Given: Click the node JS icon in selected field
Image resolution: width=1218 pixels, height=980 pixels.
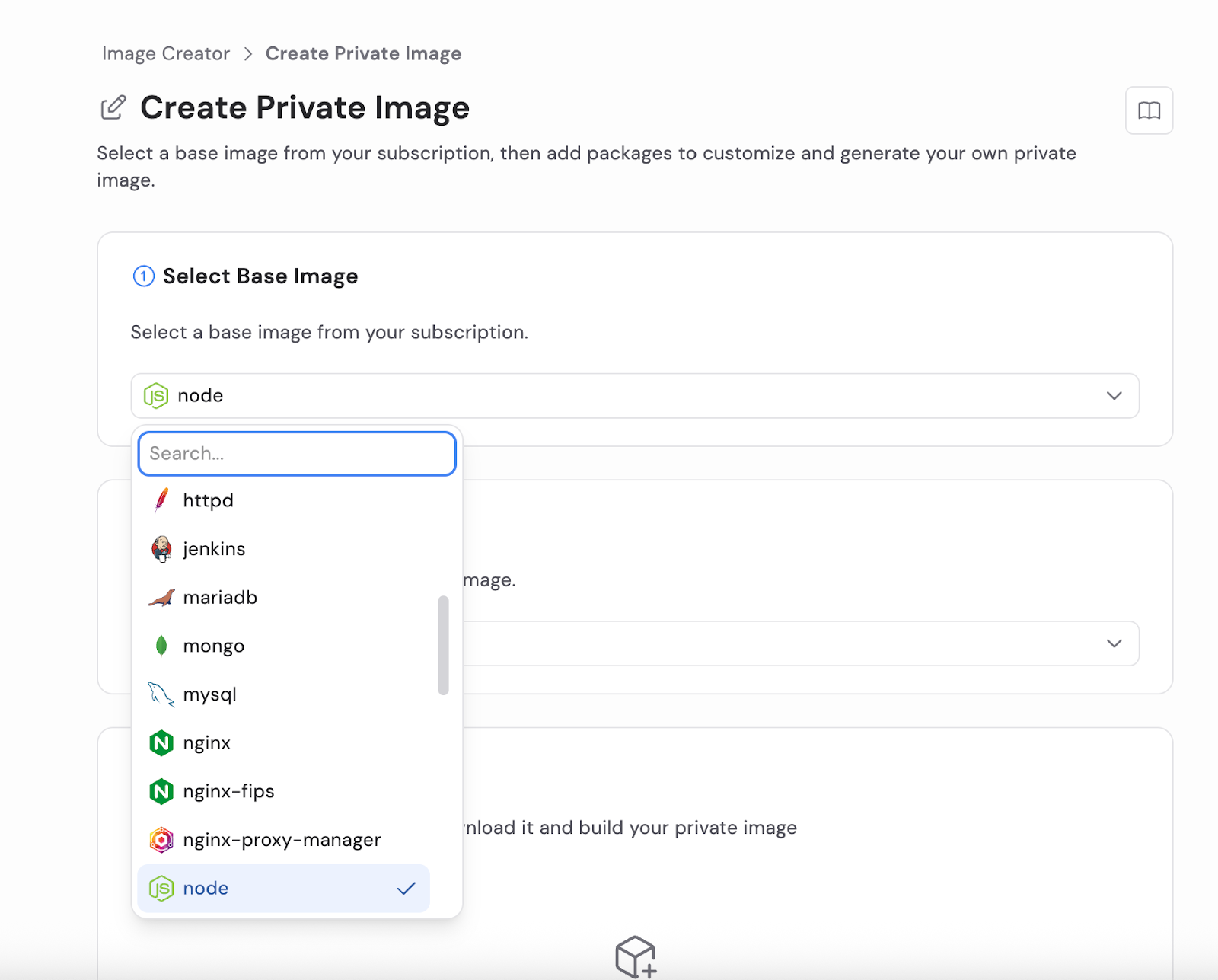Looking at the screenshot, I should [156, 396].
